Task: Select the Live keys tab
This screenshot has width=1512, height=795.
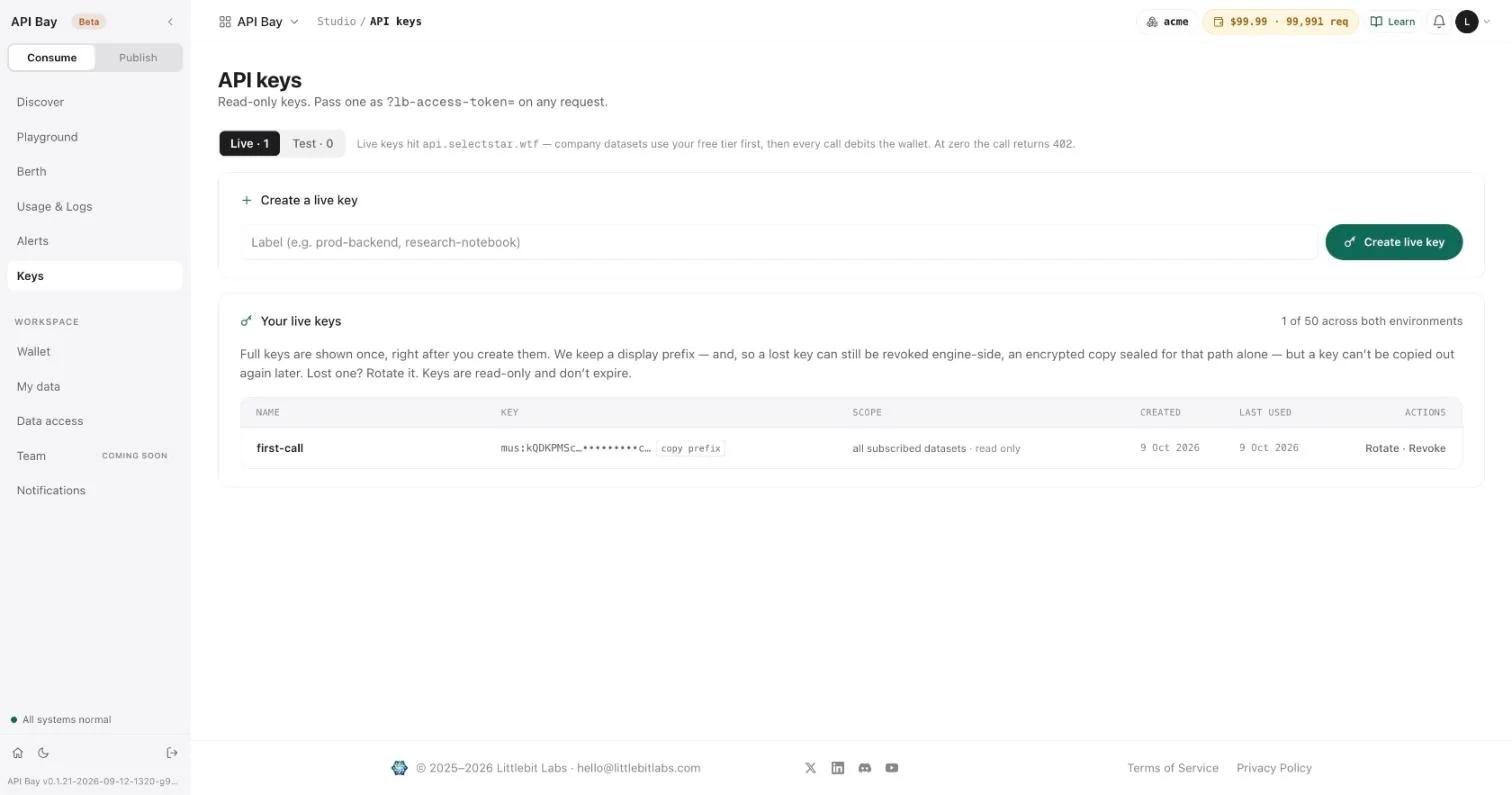Action: [249, 144]
